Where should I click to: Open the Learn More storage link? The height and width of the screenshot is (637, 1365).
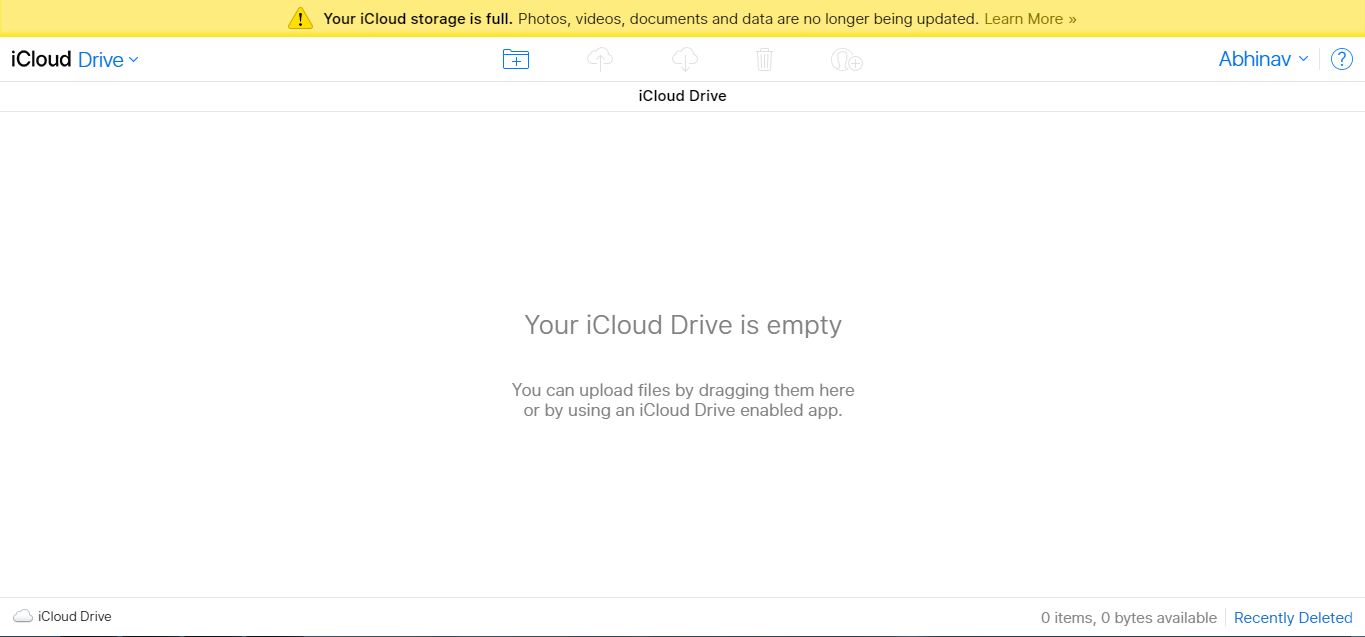pyautogui.click(x=1030, y=19)
